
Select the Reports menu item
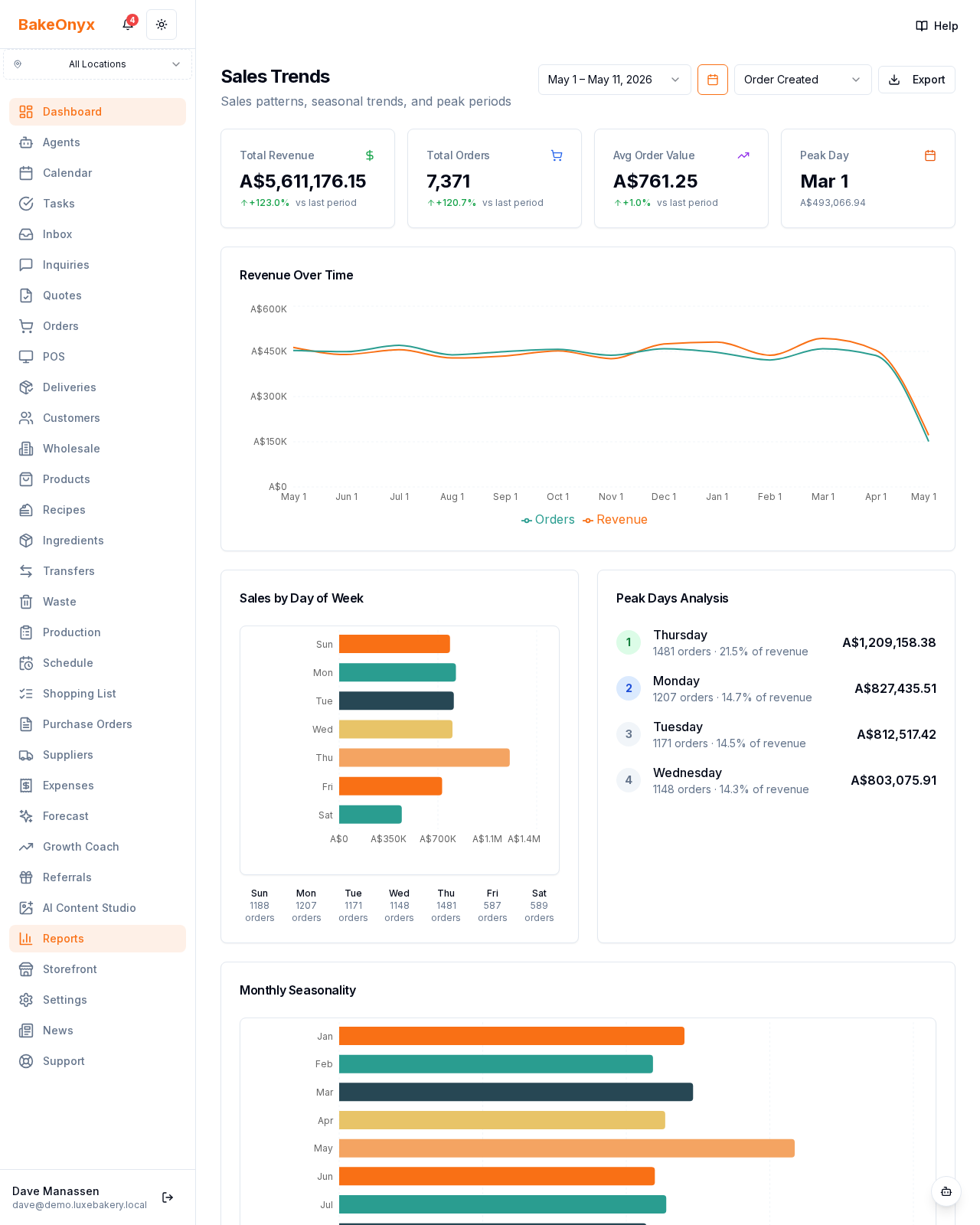[x=97, y=939]
